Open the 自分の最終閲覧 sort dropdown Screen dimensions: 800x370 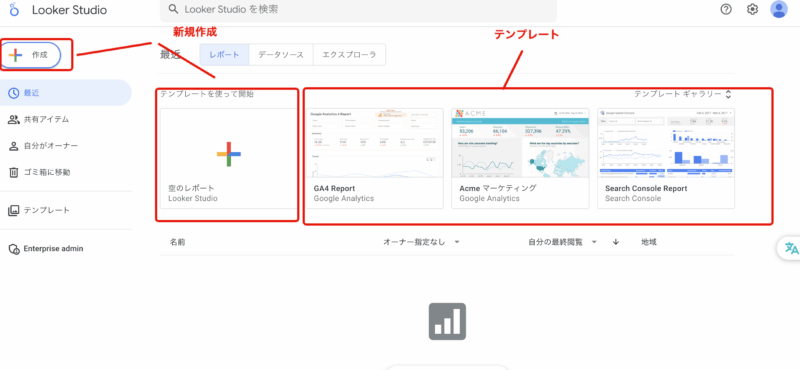[563, 242]
